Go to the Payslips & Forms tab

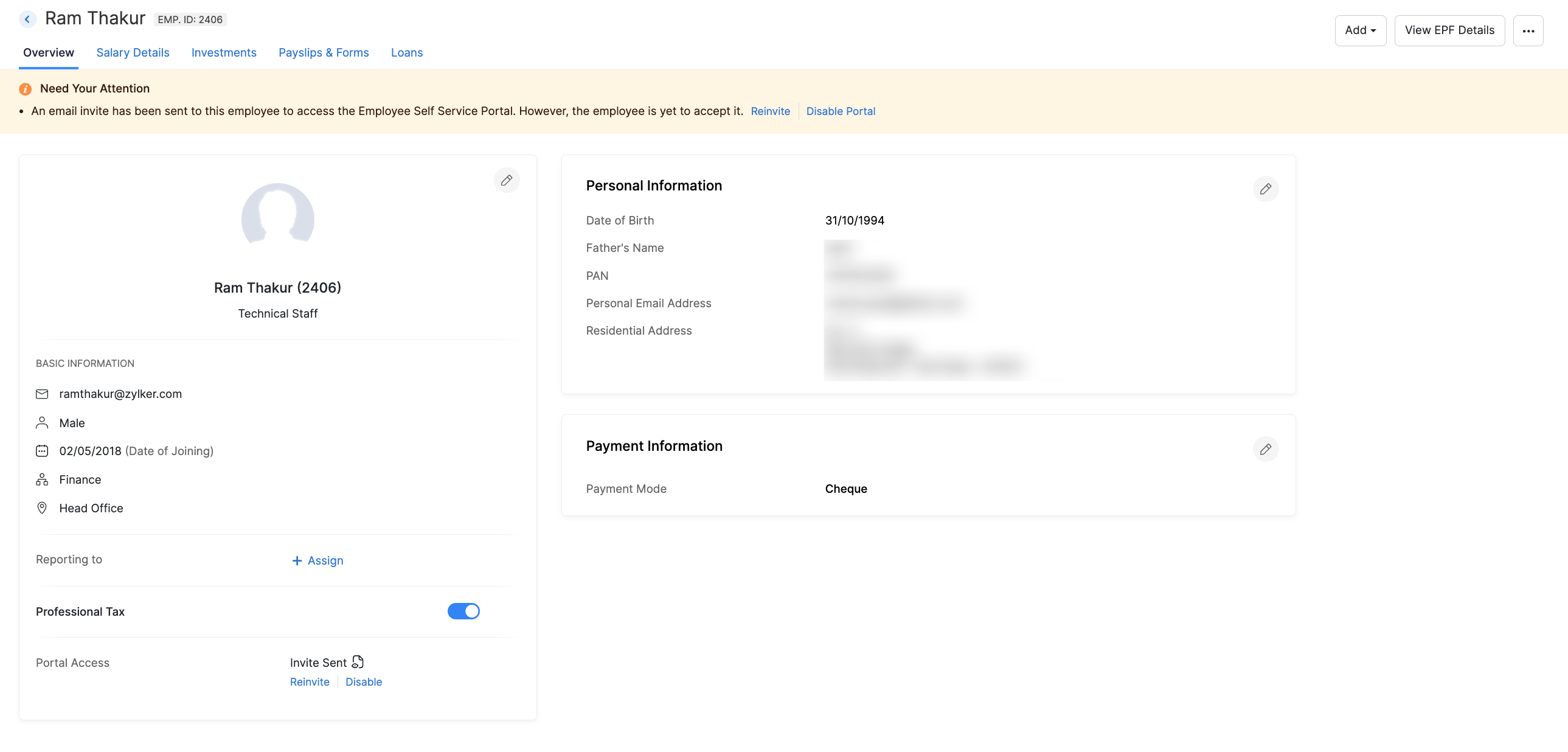323,52
